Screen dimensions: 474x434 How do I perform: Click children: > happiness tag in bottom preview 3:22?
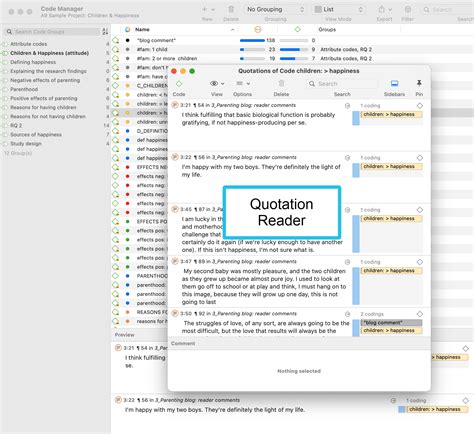pos(437,409)
